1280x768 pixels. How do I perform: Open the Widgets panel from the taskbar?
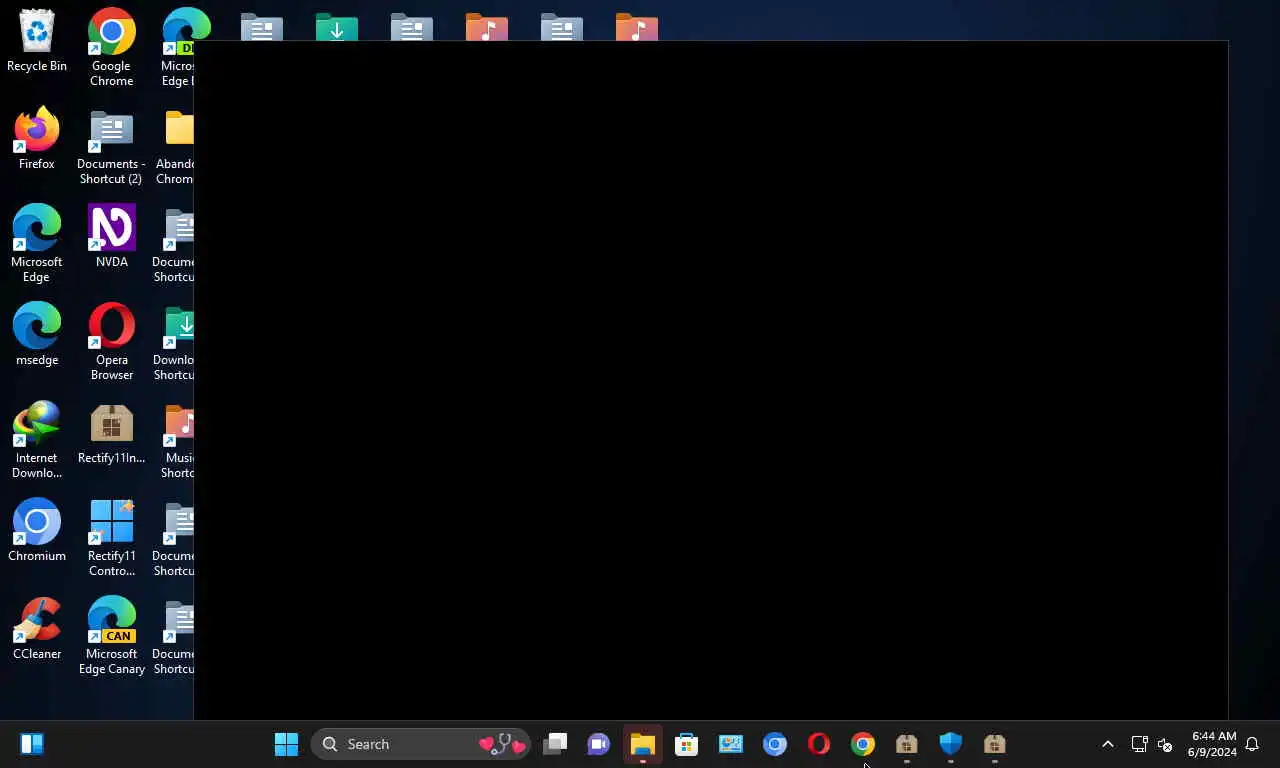pyautogui.click(x=32, y=744)
